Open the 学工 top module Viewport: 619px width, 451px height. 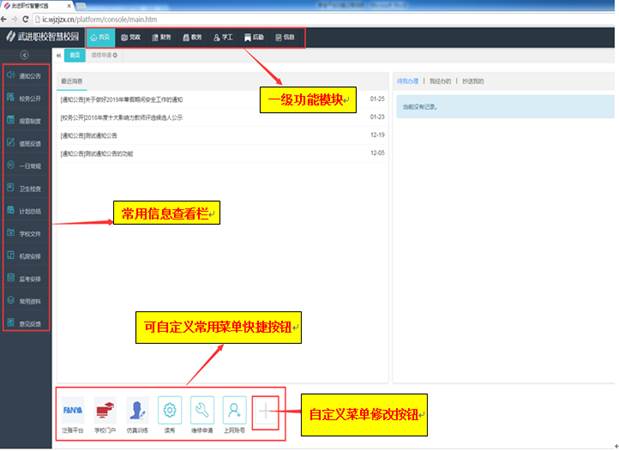[223, 38]
